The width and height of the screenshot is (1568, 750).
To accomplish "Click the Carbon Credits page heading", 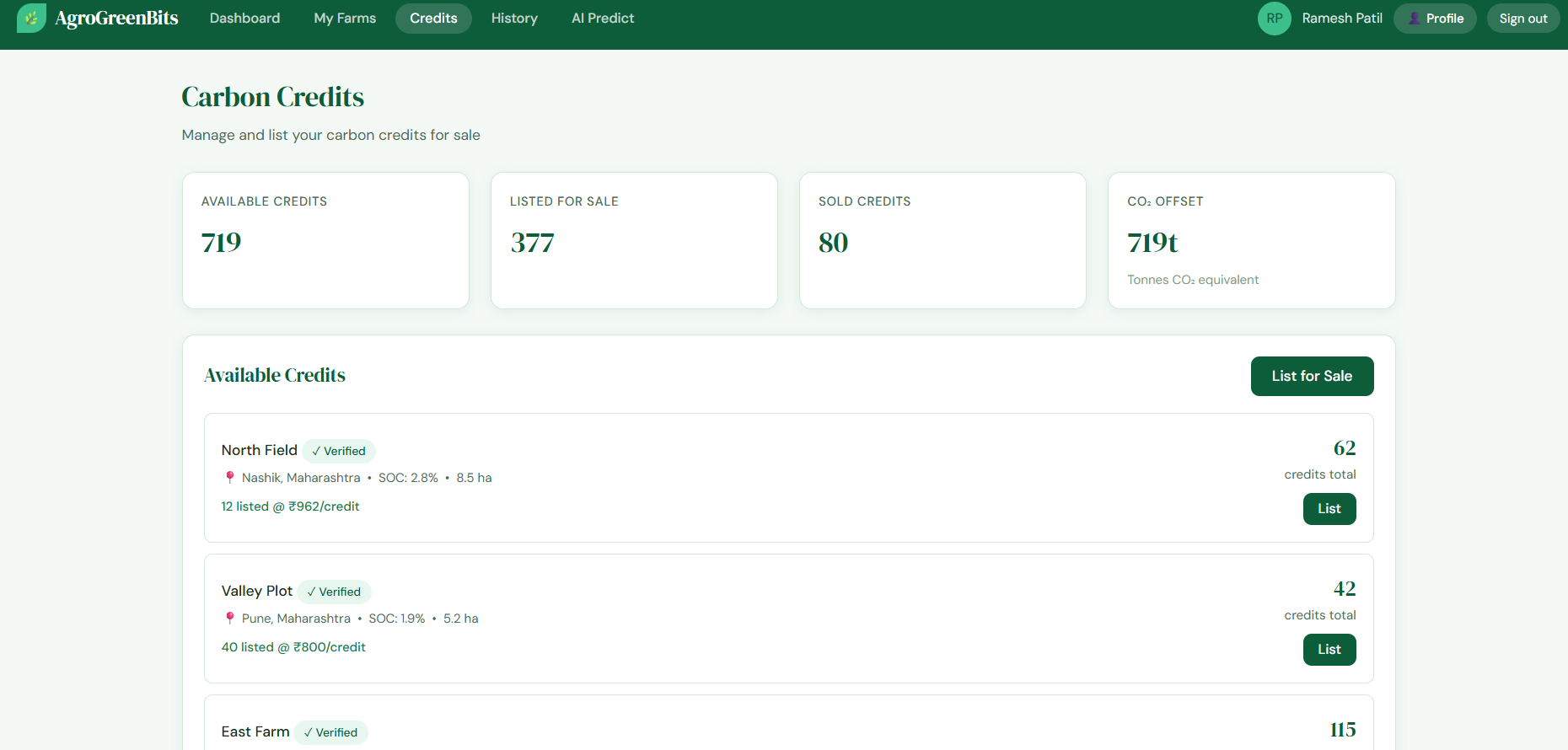I will [x=273, y=97].
